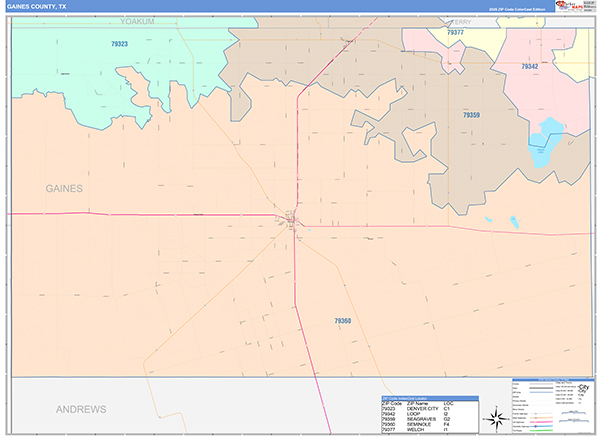Click the "ZIP Code" column heading

click(391, 403)
